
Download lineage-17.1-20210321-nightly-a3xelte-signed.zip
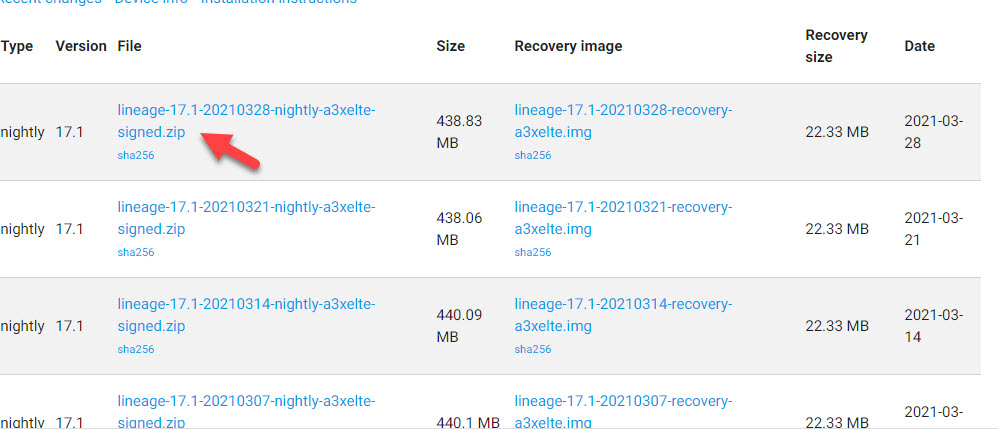(x=246, y=218)
